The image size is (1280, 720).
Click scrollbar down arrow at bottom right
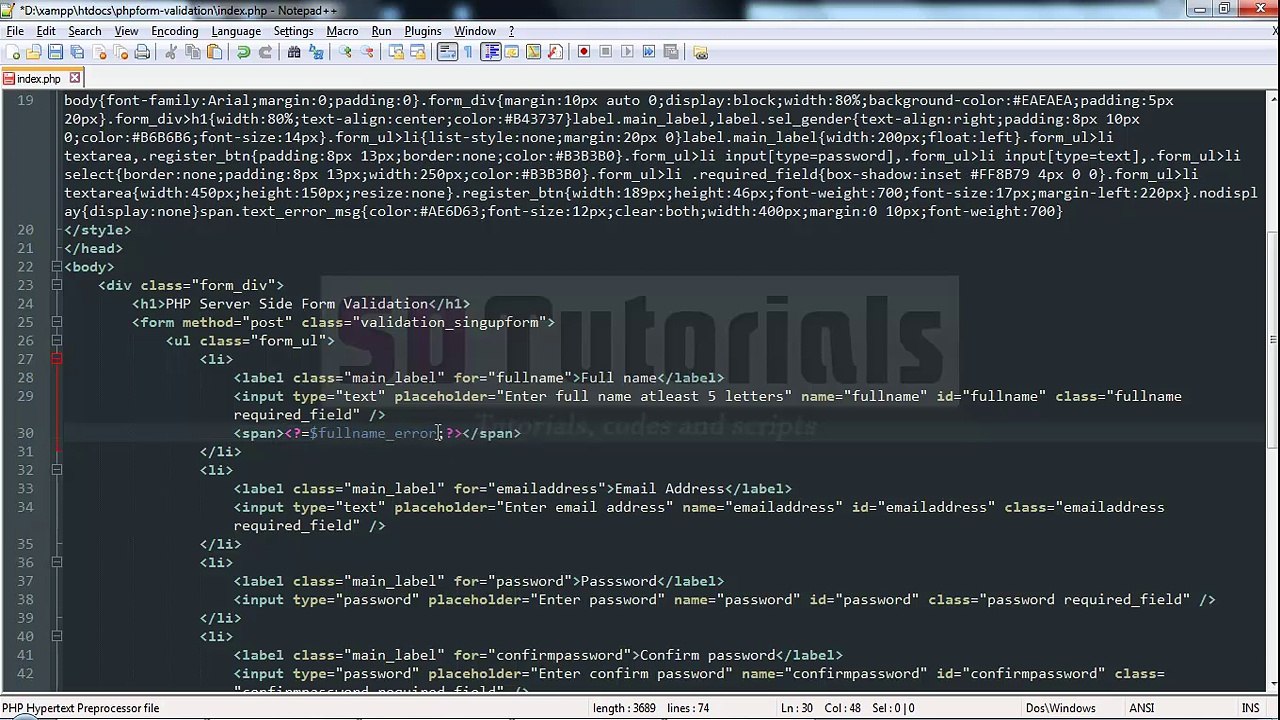(1271, 683)
